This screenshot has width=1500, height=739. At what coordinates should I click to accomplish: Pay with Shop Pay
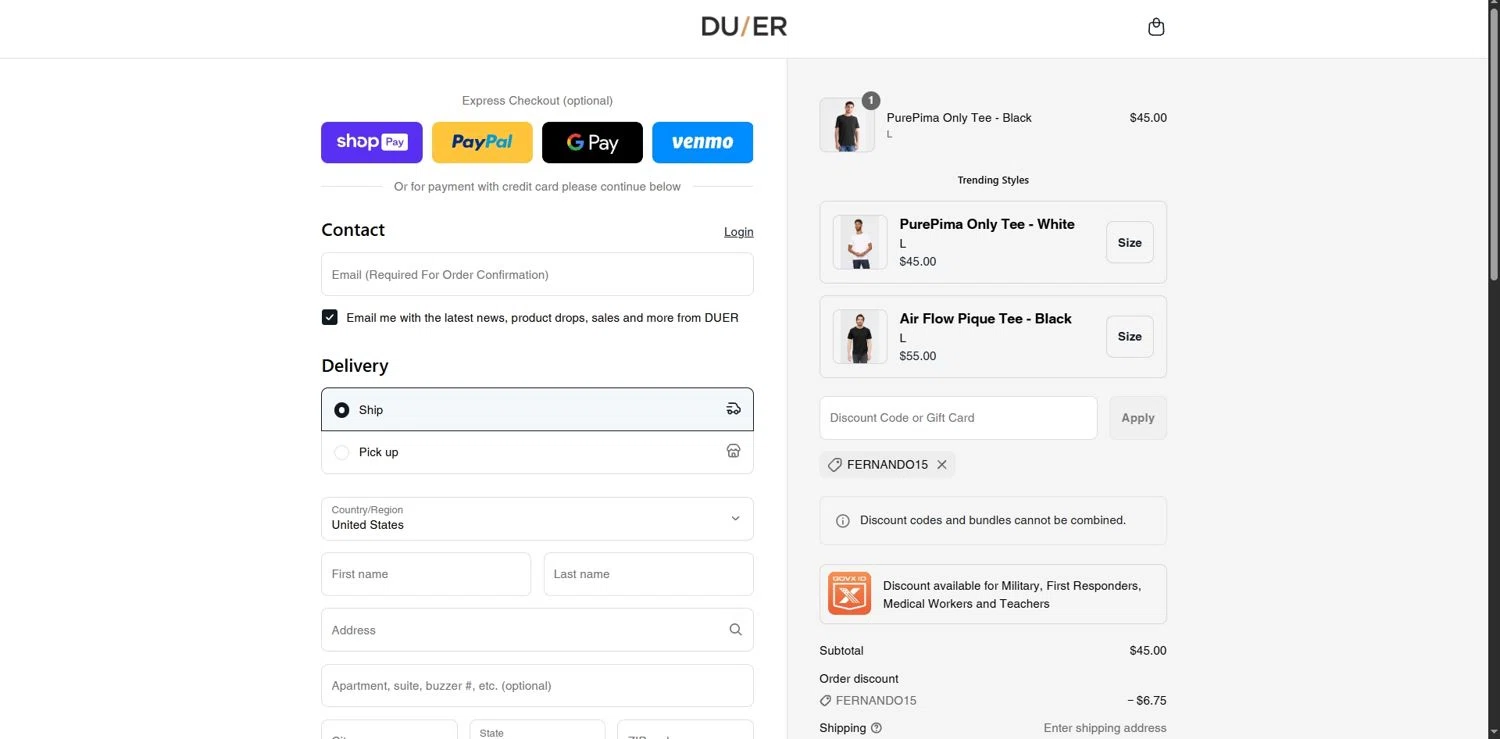point(372,142)
